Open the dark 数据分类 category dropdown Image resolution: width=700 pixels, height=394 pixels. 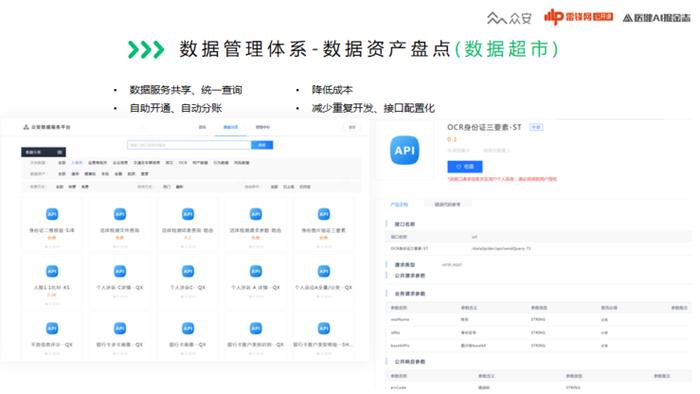click(43, 152)
